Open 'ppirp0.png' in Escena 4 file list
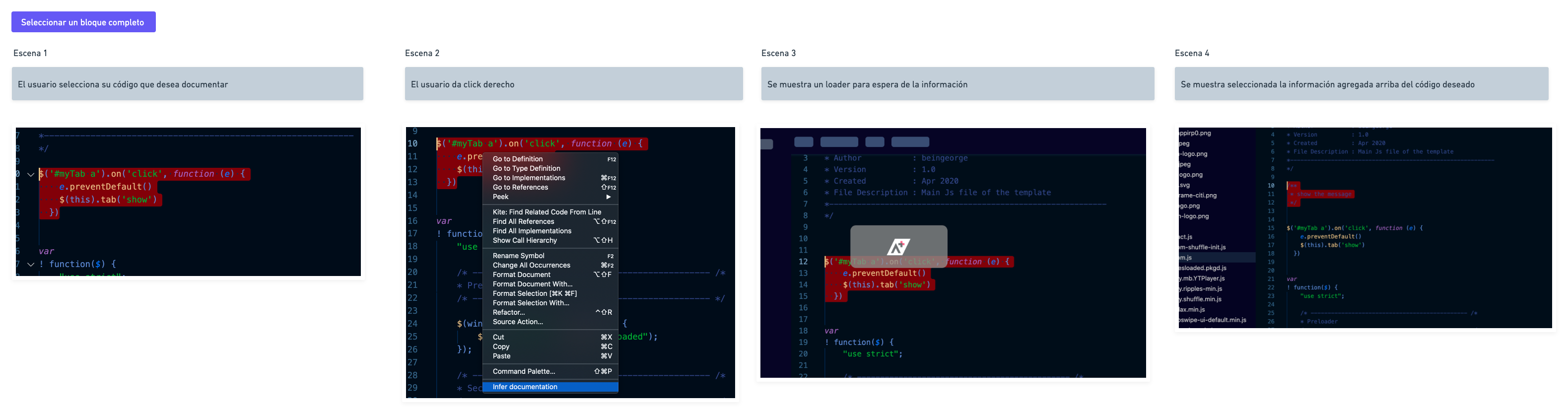Viewport: 1568px width, 414px height. point(1195,133)
